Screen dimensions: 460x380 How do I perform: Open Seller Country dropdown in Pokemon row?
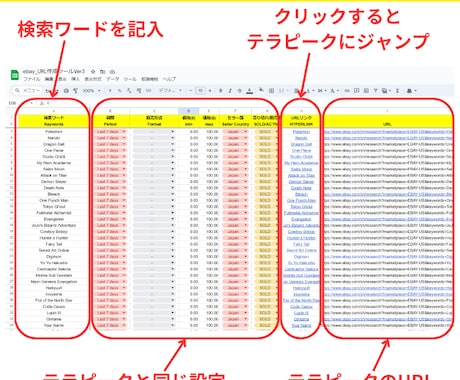click(x=246, y=132)
